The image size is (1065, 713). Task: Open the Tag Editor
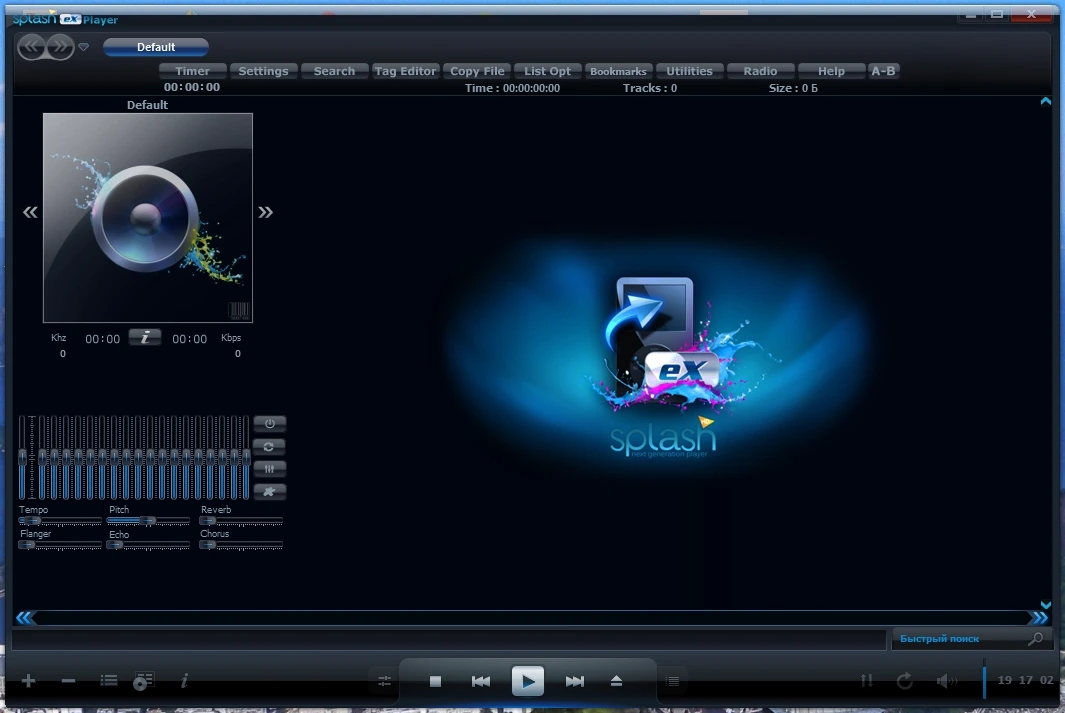click(x=405, y=71)
